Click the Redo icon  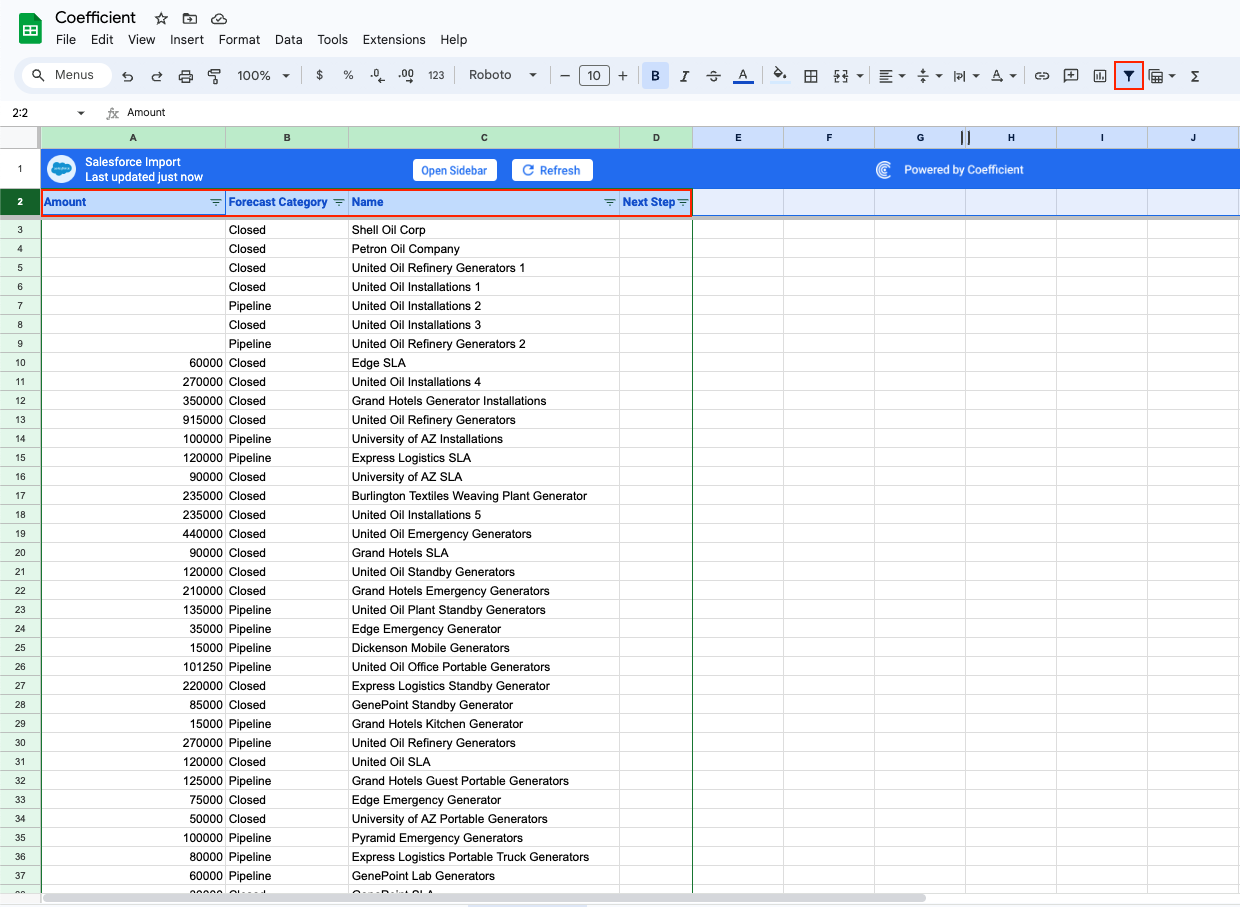[x=156, y=76]
